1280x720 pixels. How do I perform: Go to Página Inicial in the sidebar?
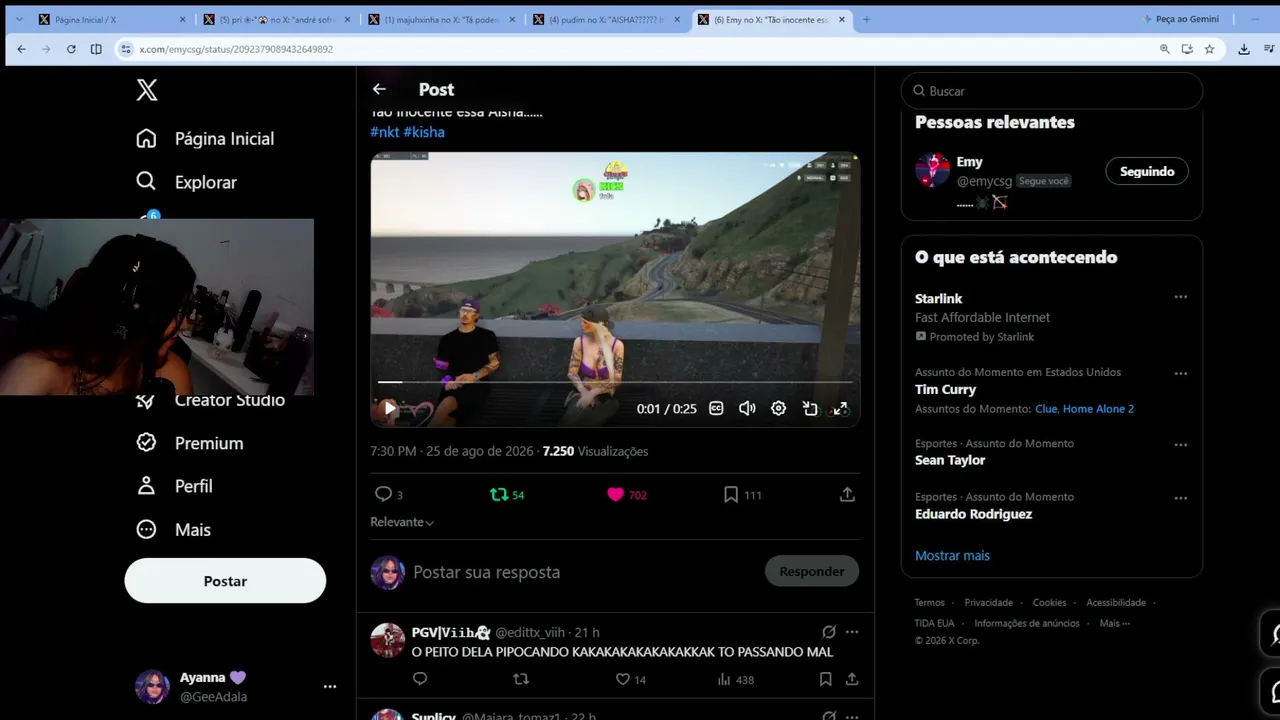click(205, 139)
